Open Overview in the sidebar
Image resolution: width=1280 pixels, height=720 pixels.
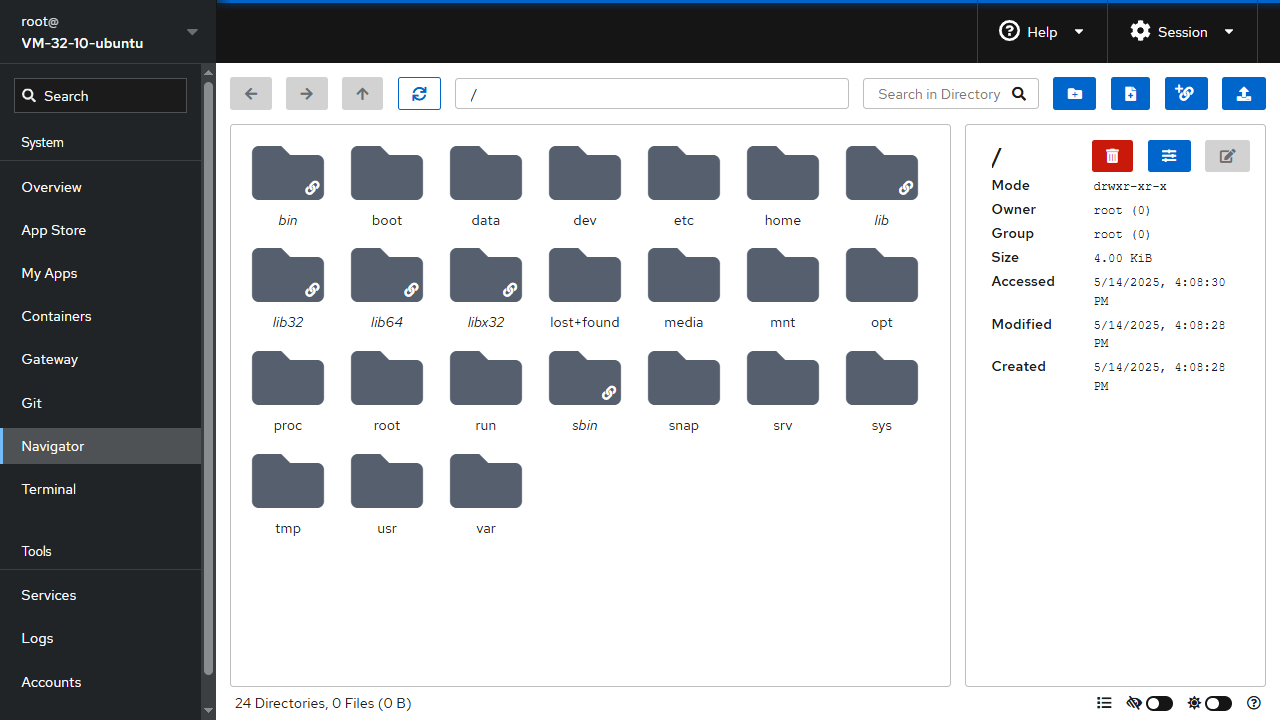(100, 187)
